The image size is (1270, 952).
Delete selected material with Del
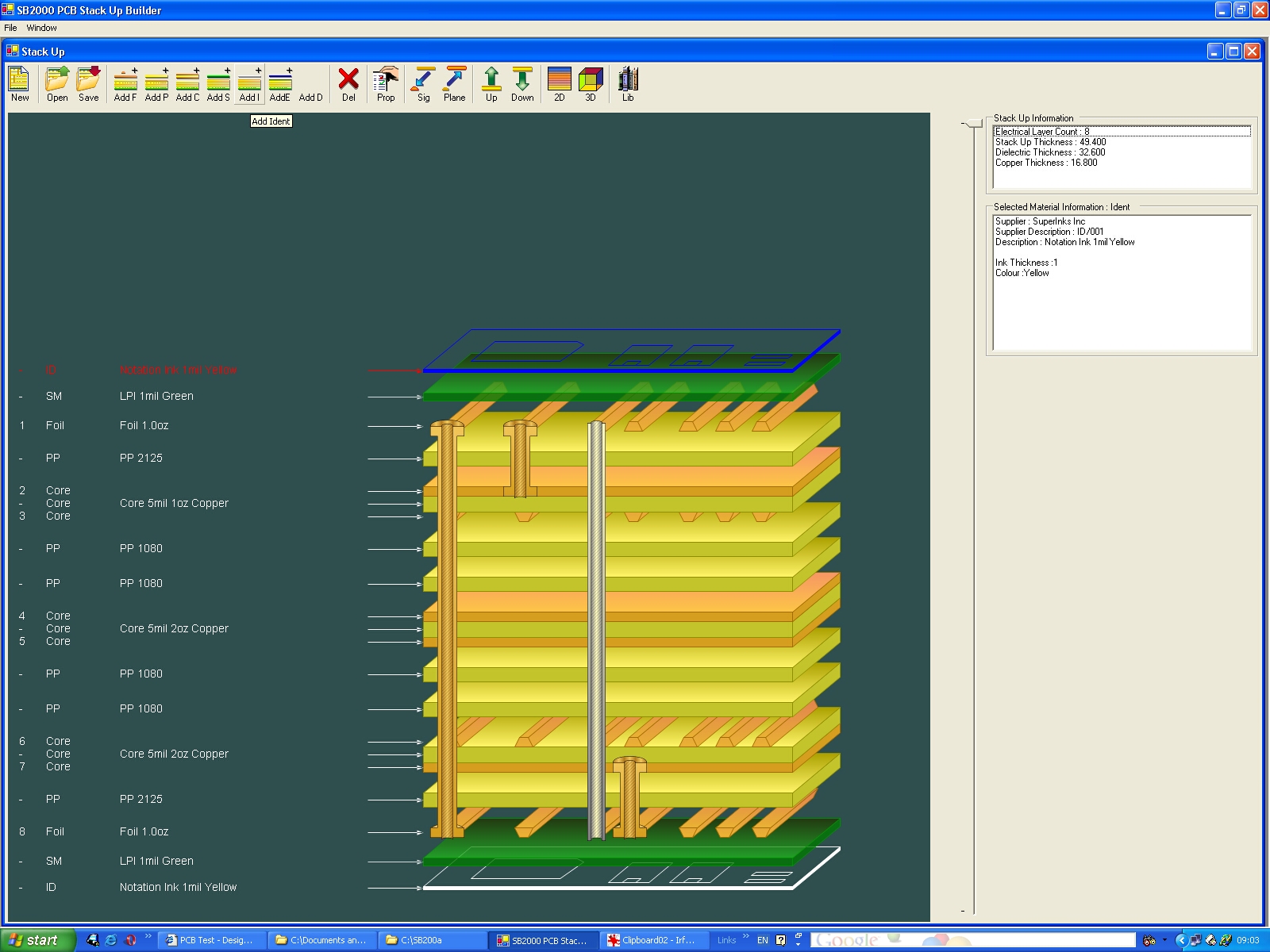pyautogui.click(x=348, y=84)
